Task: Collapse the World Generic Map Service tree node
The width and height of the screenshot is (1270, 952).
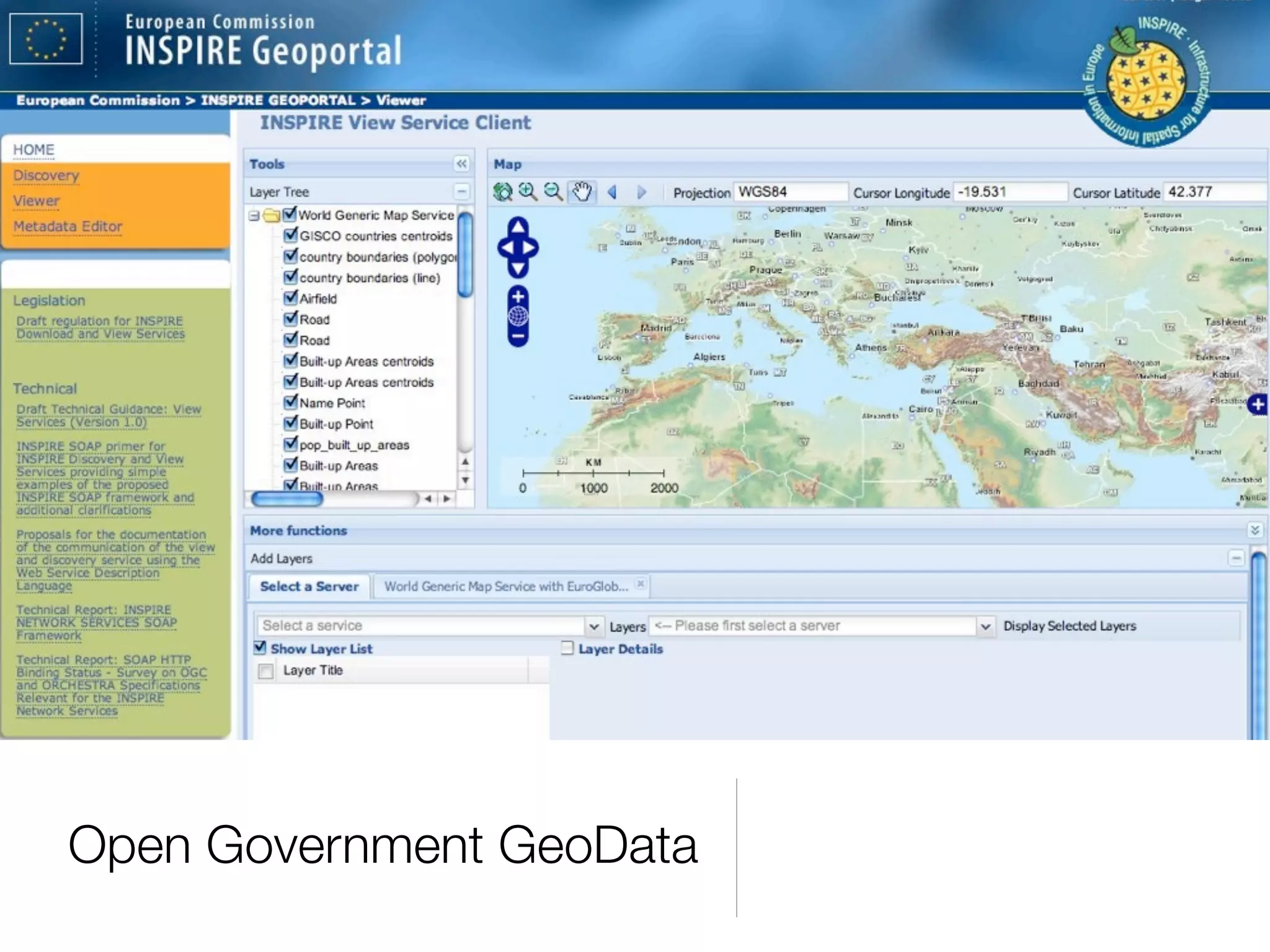Action: (254, 216)
